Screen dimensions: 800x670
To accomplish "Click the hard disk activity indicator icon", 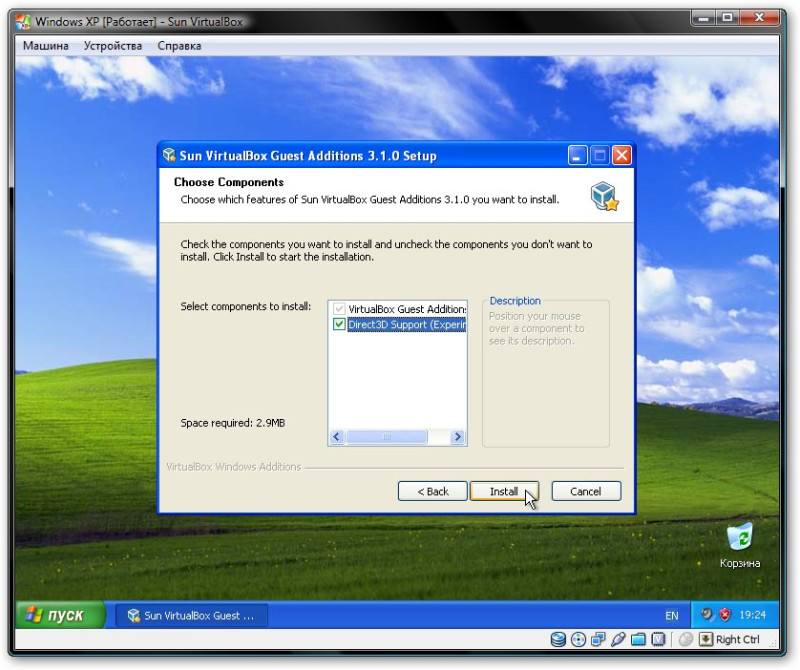I will 558,639.
